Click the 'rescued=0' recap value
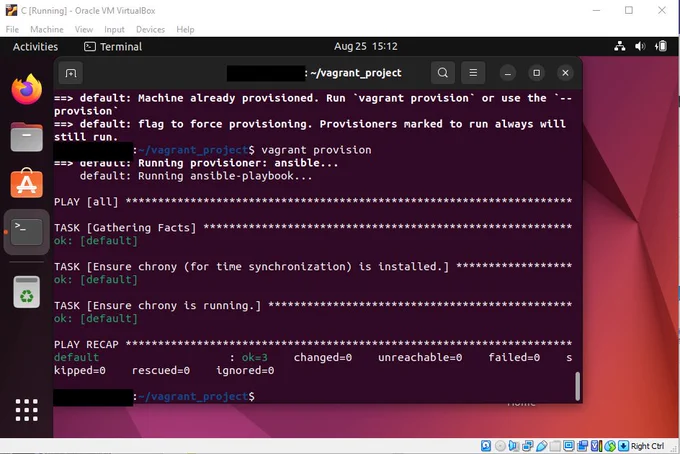Screen dimensions: 680x454 click(160, 370)
